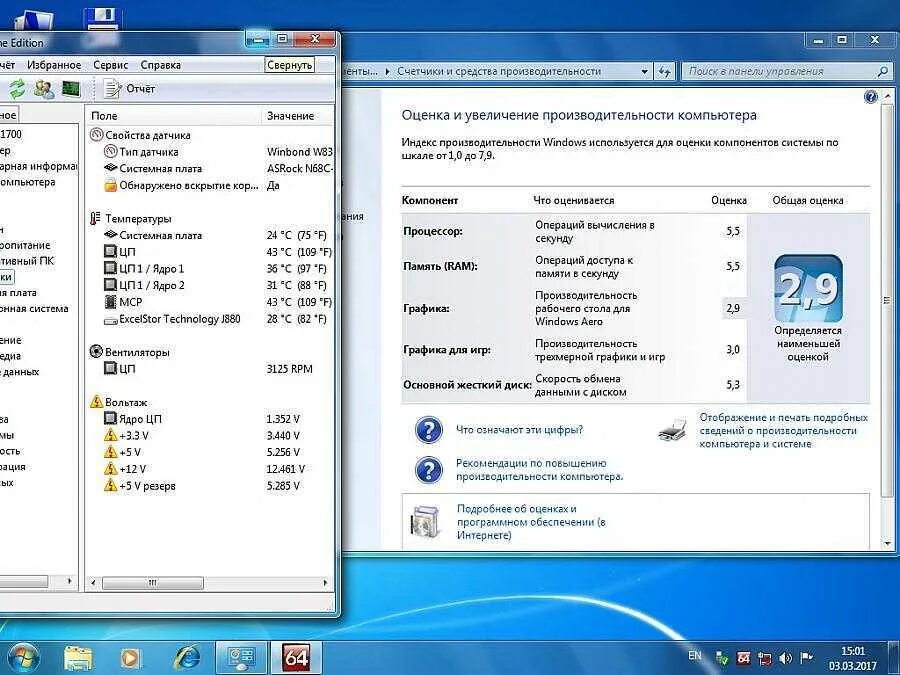Click the Control Panel vertical scrollbar down arrow
Image resolution: width=900 pixels, height=675 pixels.
(888, 543)
